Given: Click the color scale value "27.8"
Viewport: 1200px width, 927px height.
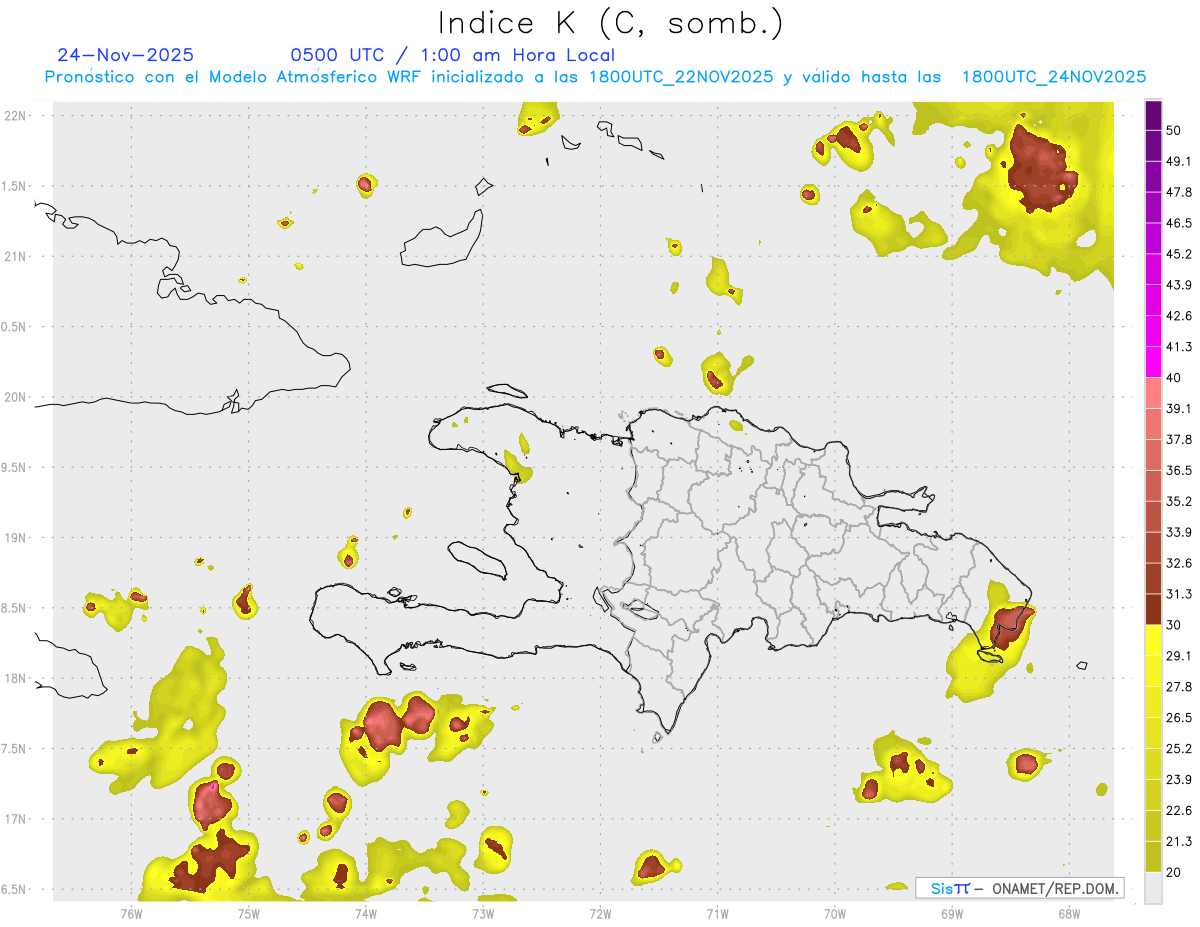Looking at the screenshot, I should pyautogui.click(x=1178, y=687).
